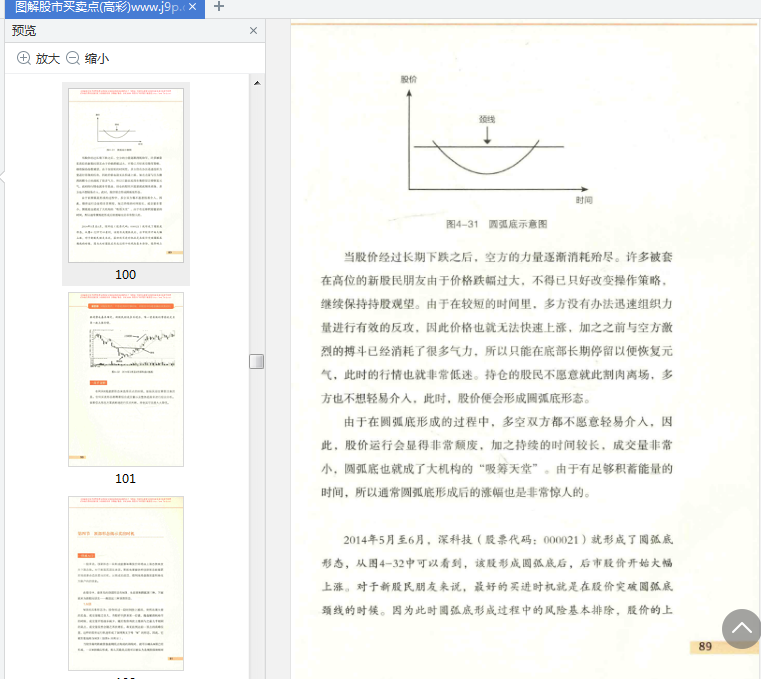Screen dimensions: 761x679
Task: Collapse the side panel with left-edge arrow
Action: (2, 176)
